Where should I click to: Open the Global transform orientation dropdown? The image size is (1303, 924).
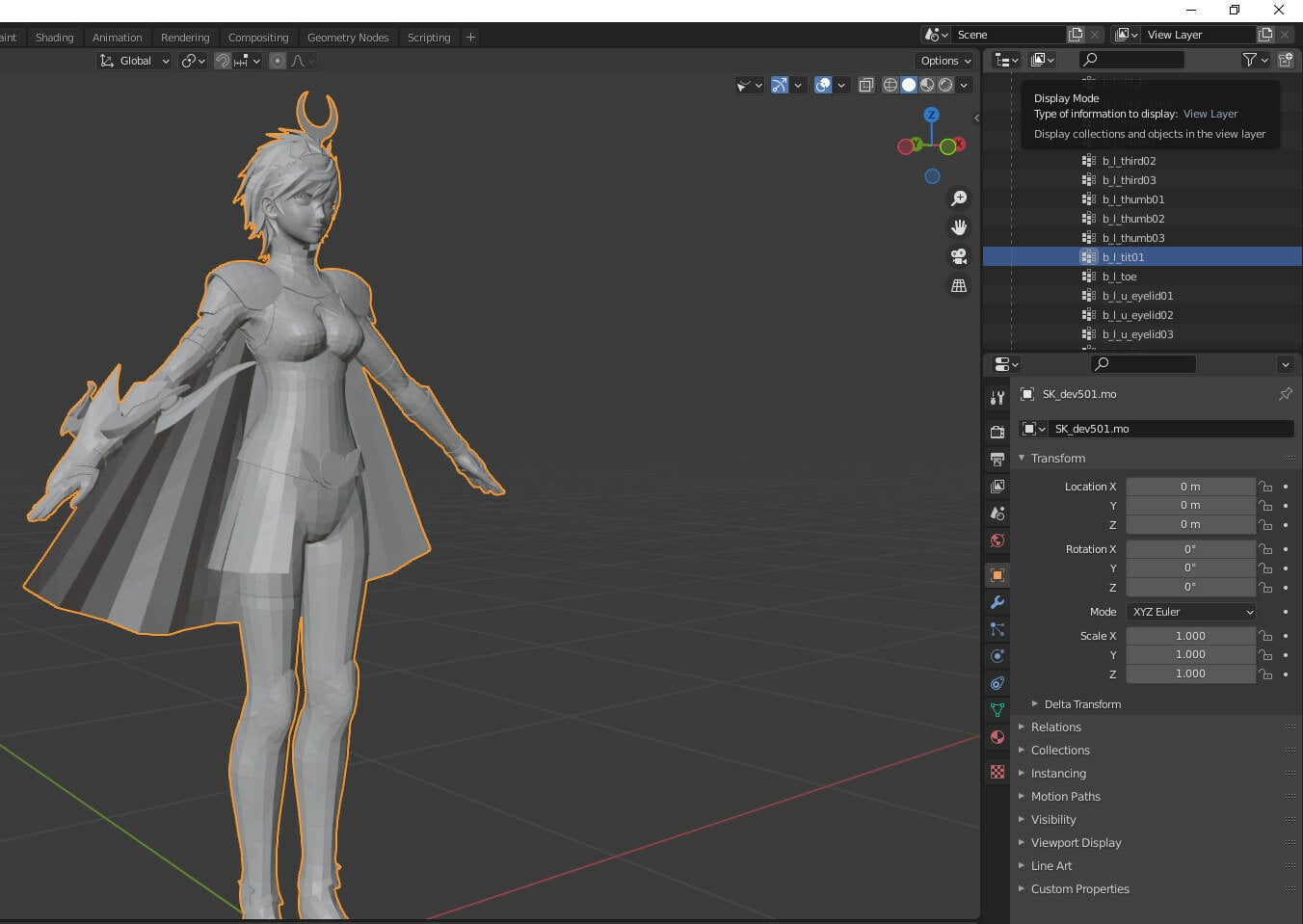pyautogui.click(x=135, y=61)
